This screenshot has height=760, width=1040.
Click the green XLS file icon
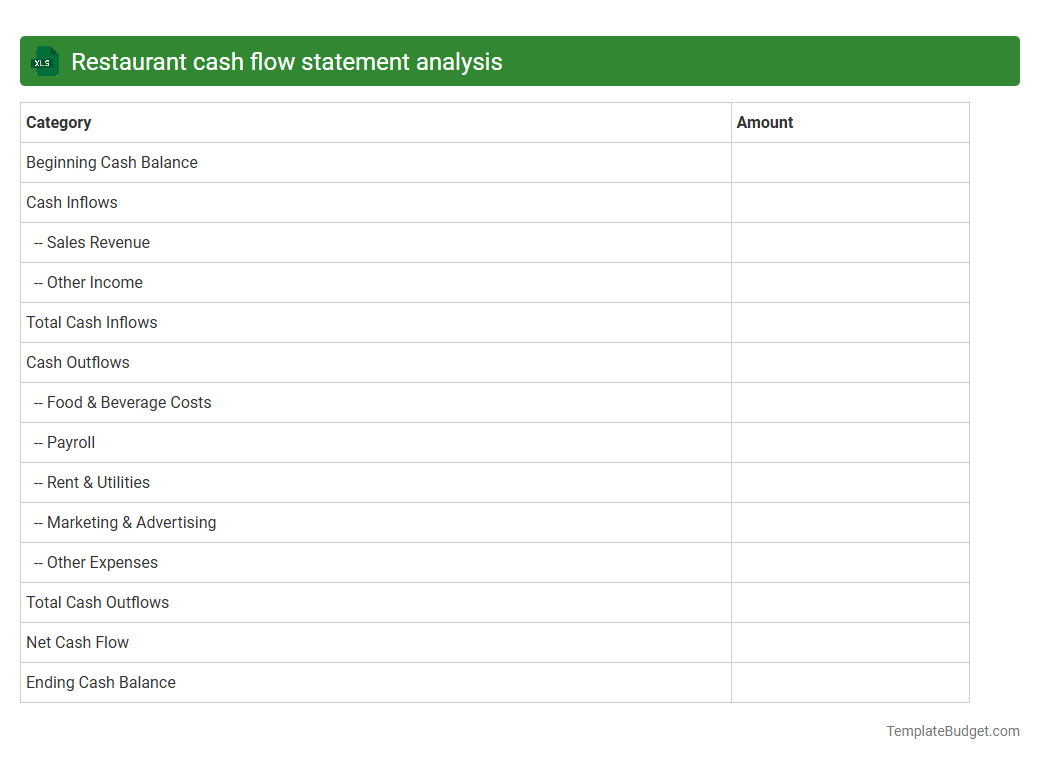point(44,61)
